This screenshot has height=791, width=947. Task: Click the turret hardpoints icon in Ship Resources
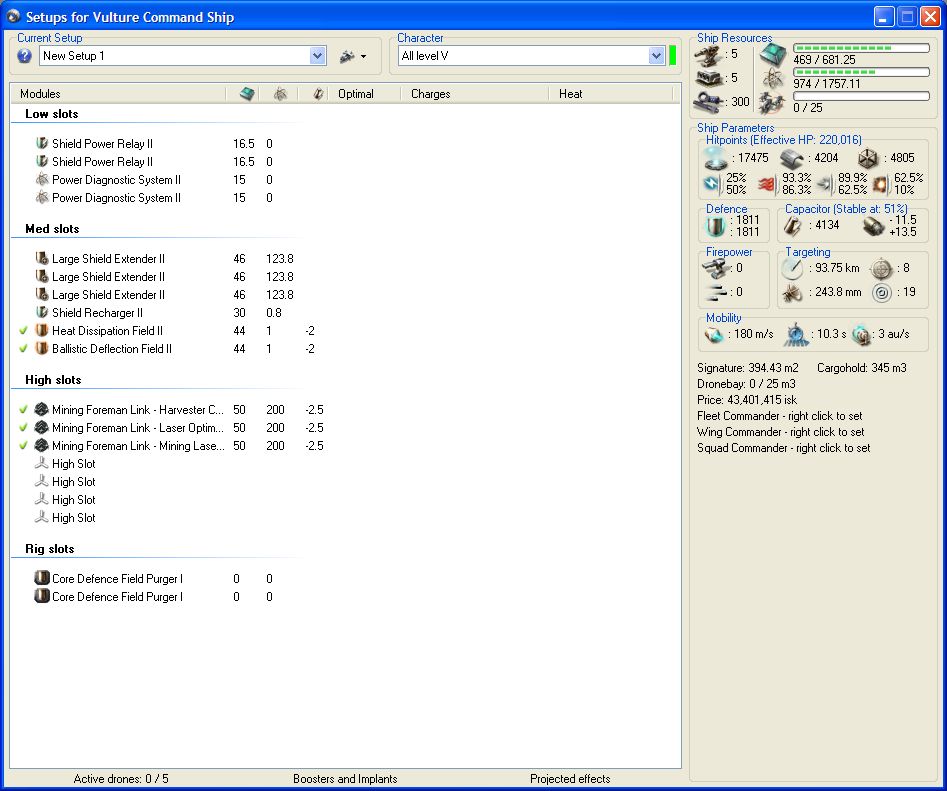pos(708,56)
